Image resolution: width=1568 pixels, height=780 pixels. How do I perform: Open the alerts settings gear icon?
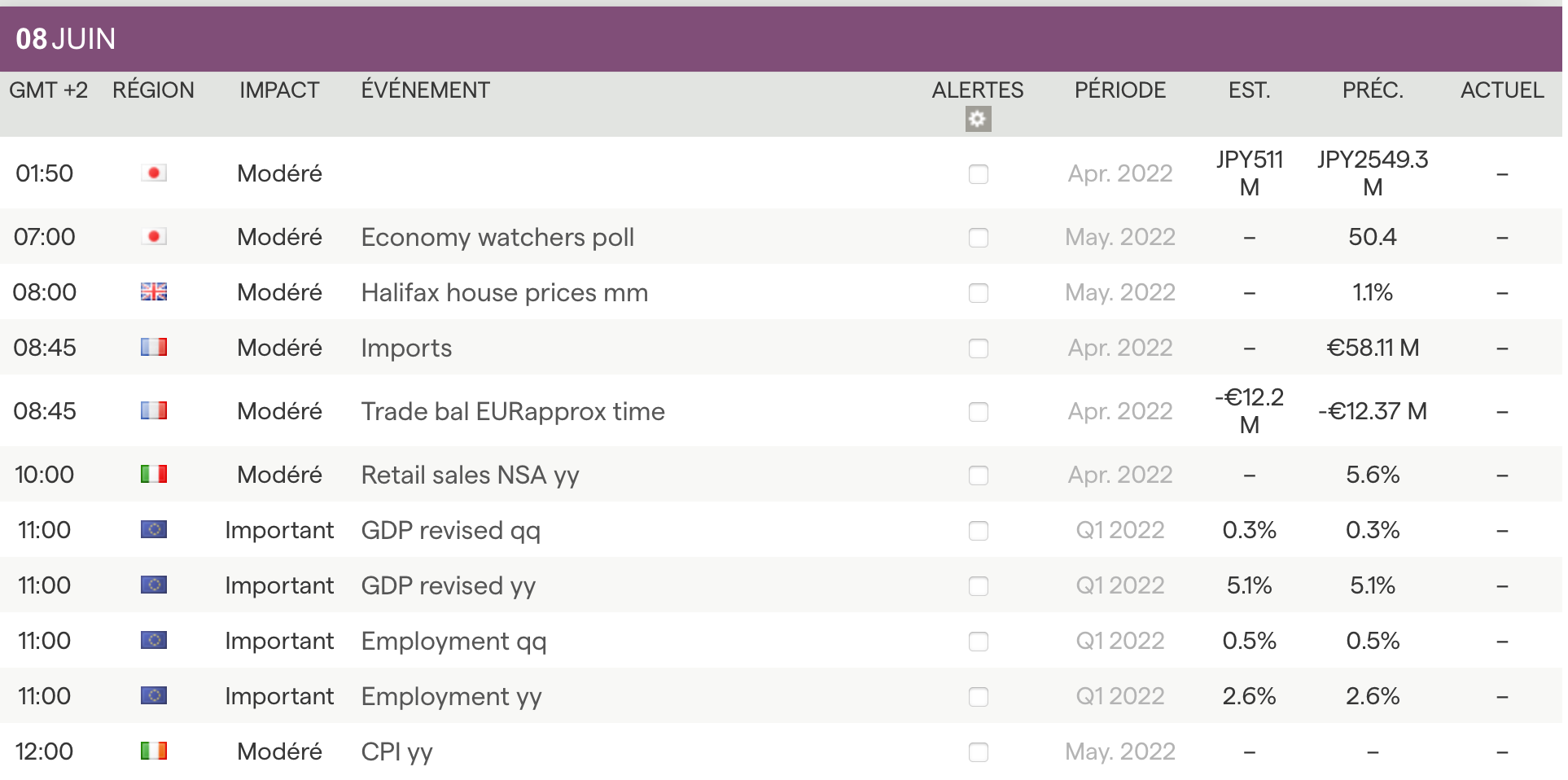click(978, 120)
